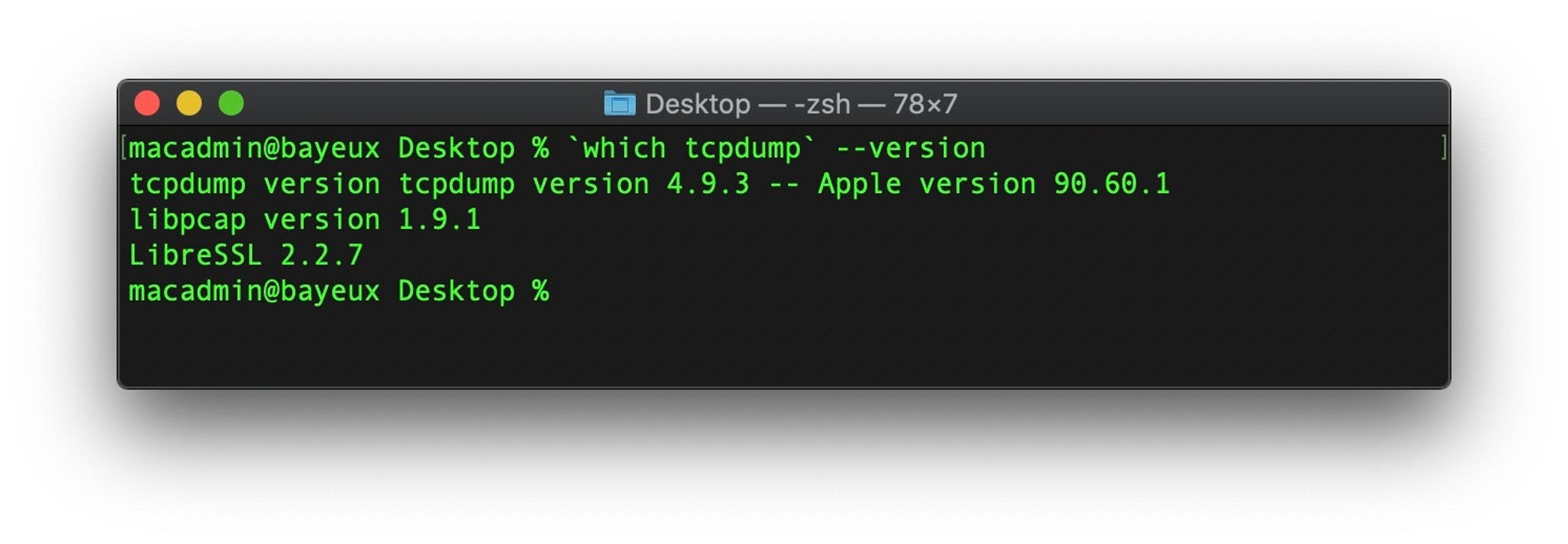Viewport: 1568px width, 544px height.
Task: Click the `which tcpdump` command text
Action: (x=693, y=149)
